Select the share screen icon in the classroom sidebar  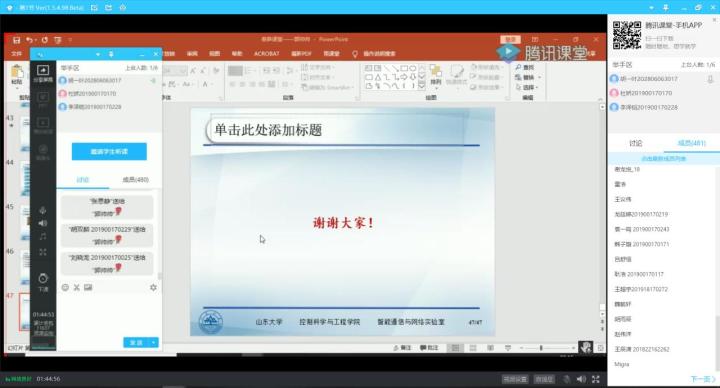[x=43, y=73]
